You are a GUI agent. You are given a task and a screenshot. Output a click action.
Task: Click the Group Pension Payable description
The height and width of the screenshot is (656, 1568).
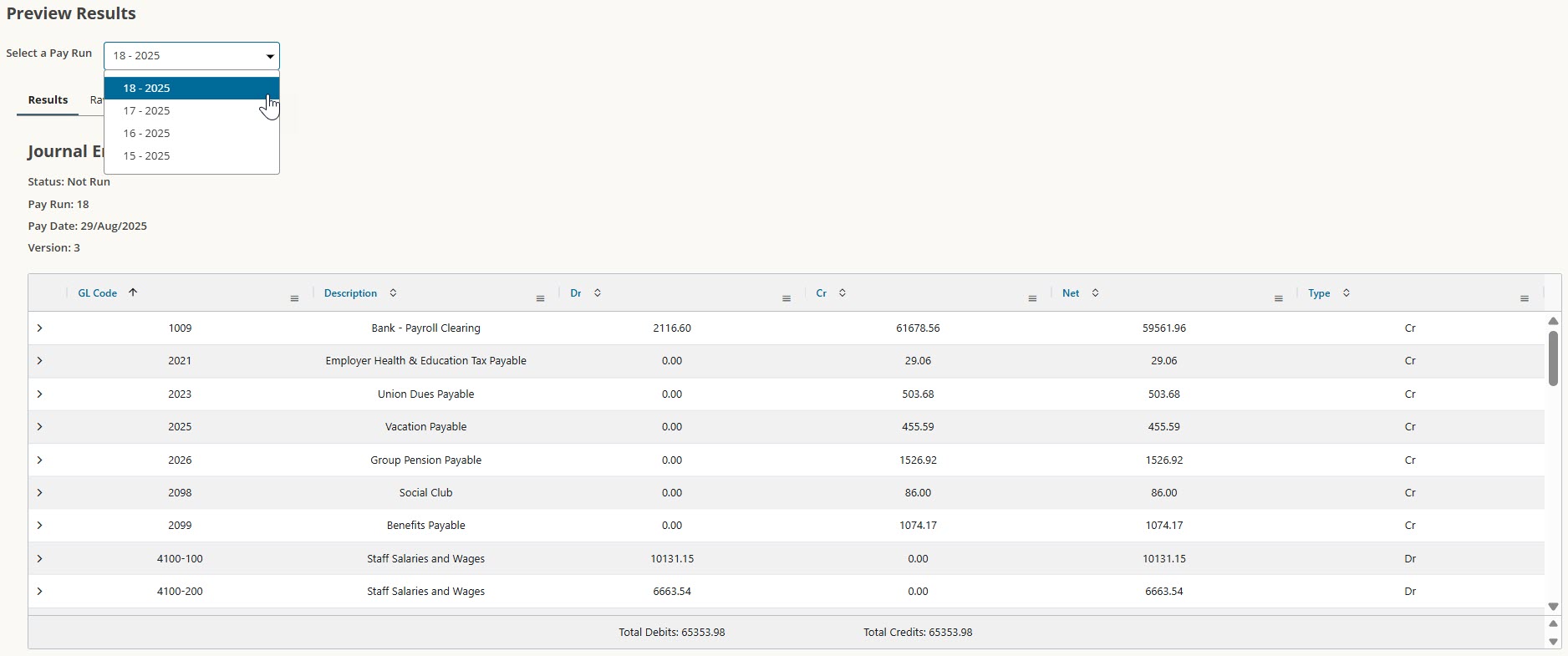click(425, 460)
